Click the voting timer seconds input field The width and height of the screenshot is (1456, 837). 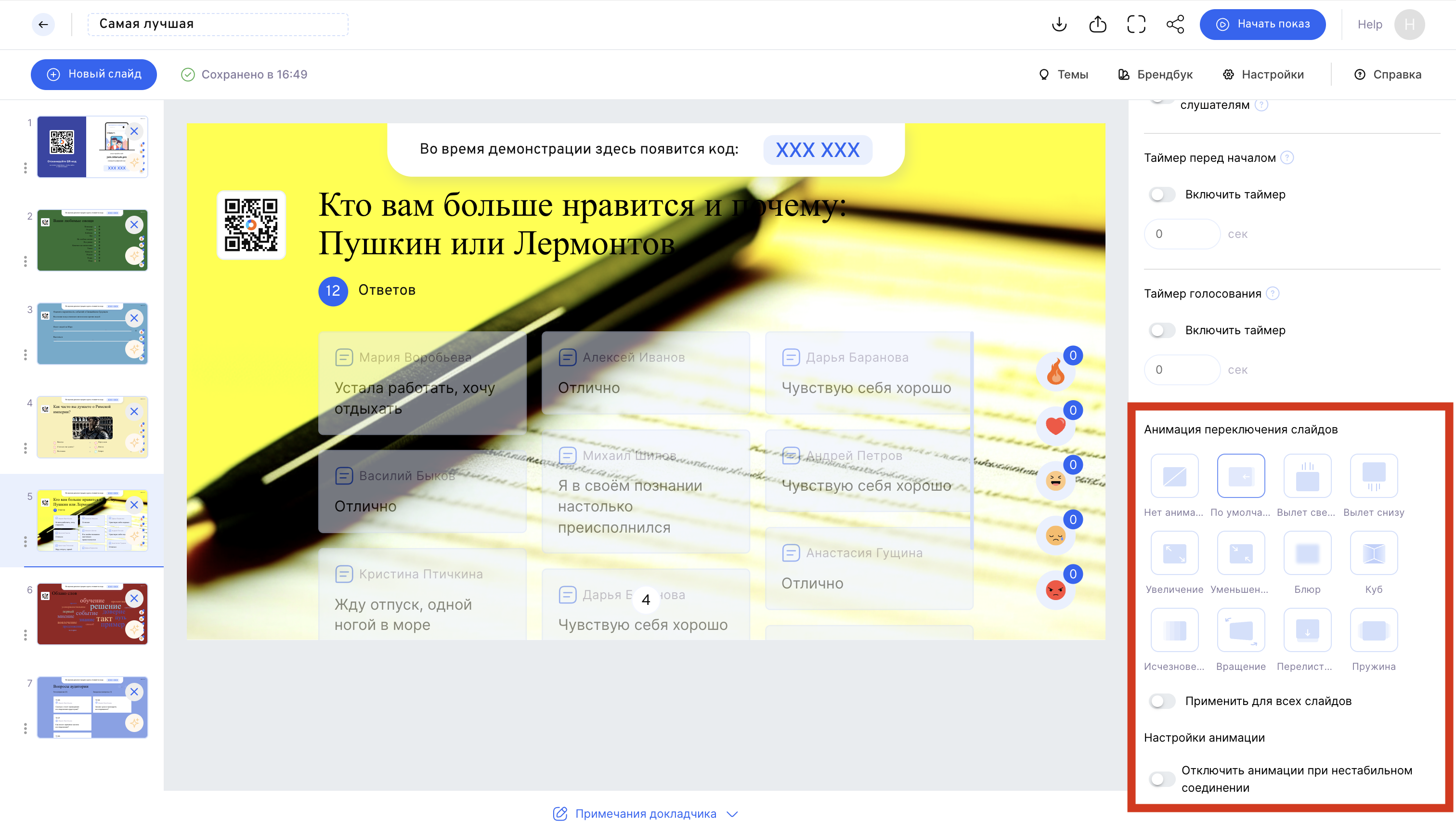pyautogui.click(x=1182, y=370)
